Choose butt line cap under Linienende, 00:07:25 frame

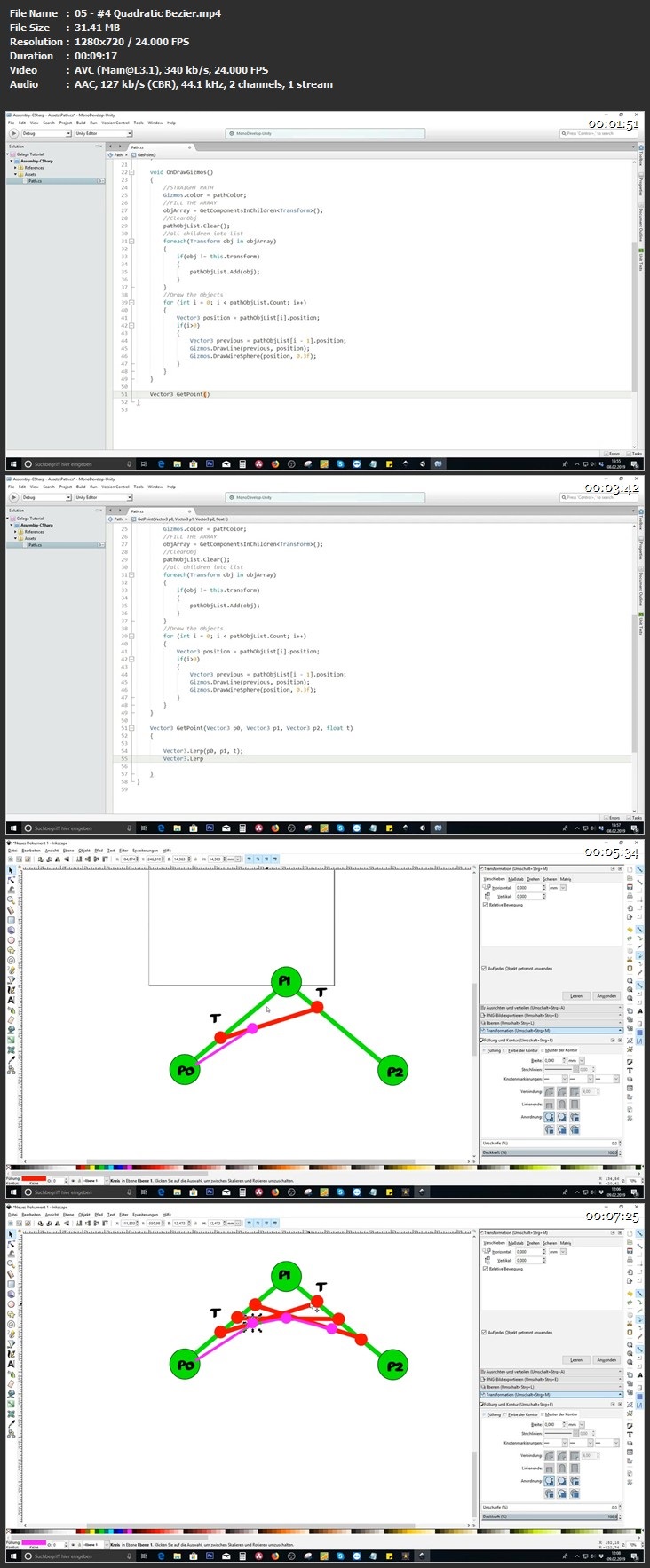(550, 1469)
